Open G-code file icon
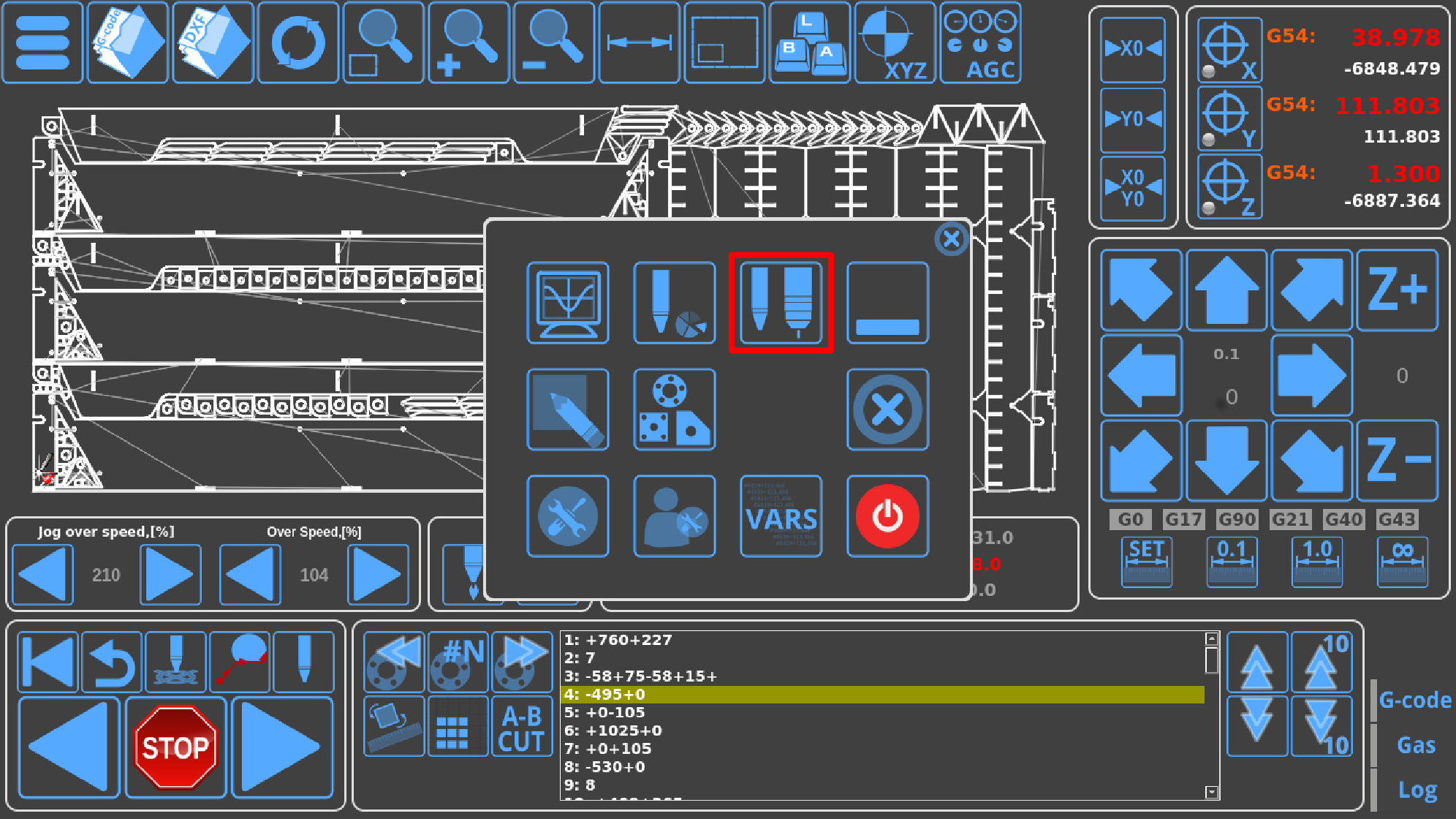 pyautogui.click(x=128, y=42)
